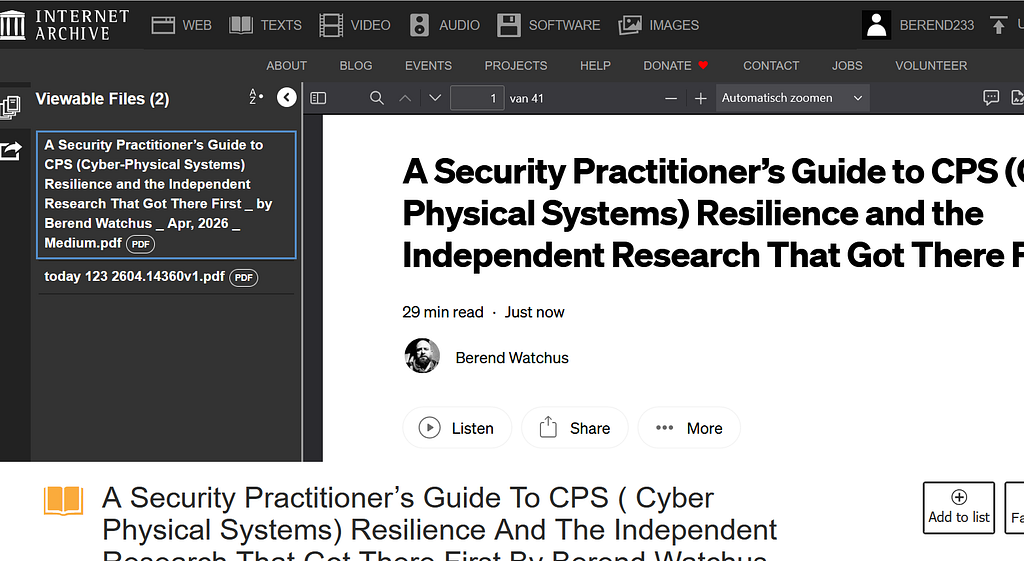
Task: Click the comment annotation icon
Action: click(991, 98)
